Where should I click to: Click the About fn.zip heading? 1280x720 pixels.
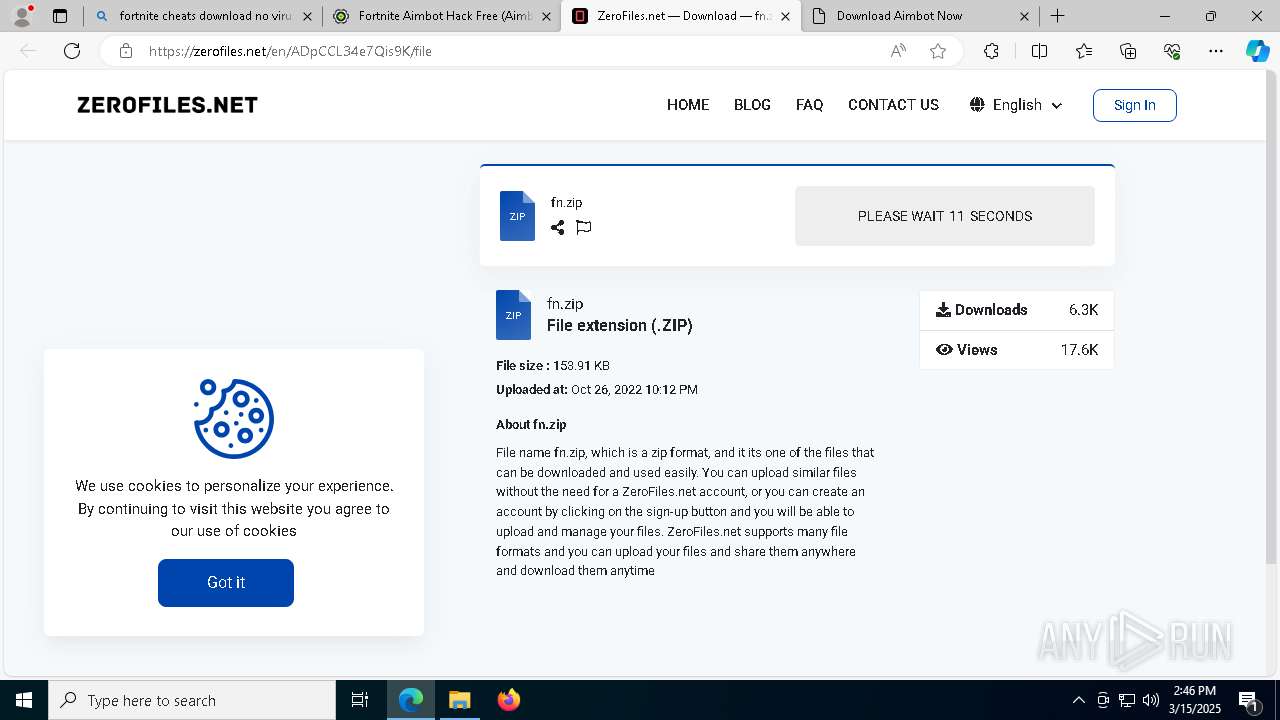coord(531,425)
